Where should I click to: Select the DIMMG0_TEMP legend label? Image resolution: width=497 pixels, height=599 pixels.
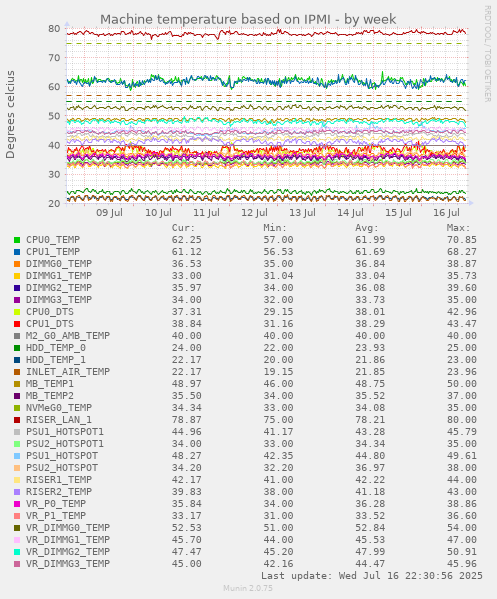(59, 264)
